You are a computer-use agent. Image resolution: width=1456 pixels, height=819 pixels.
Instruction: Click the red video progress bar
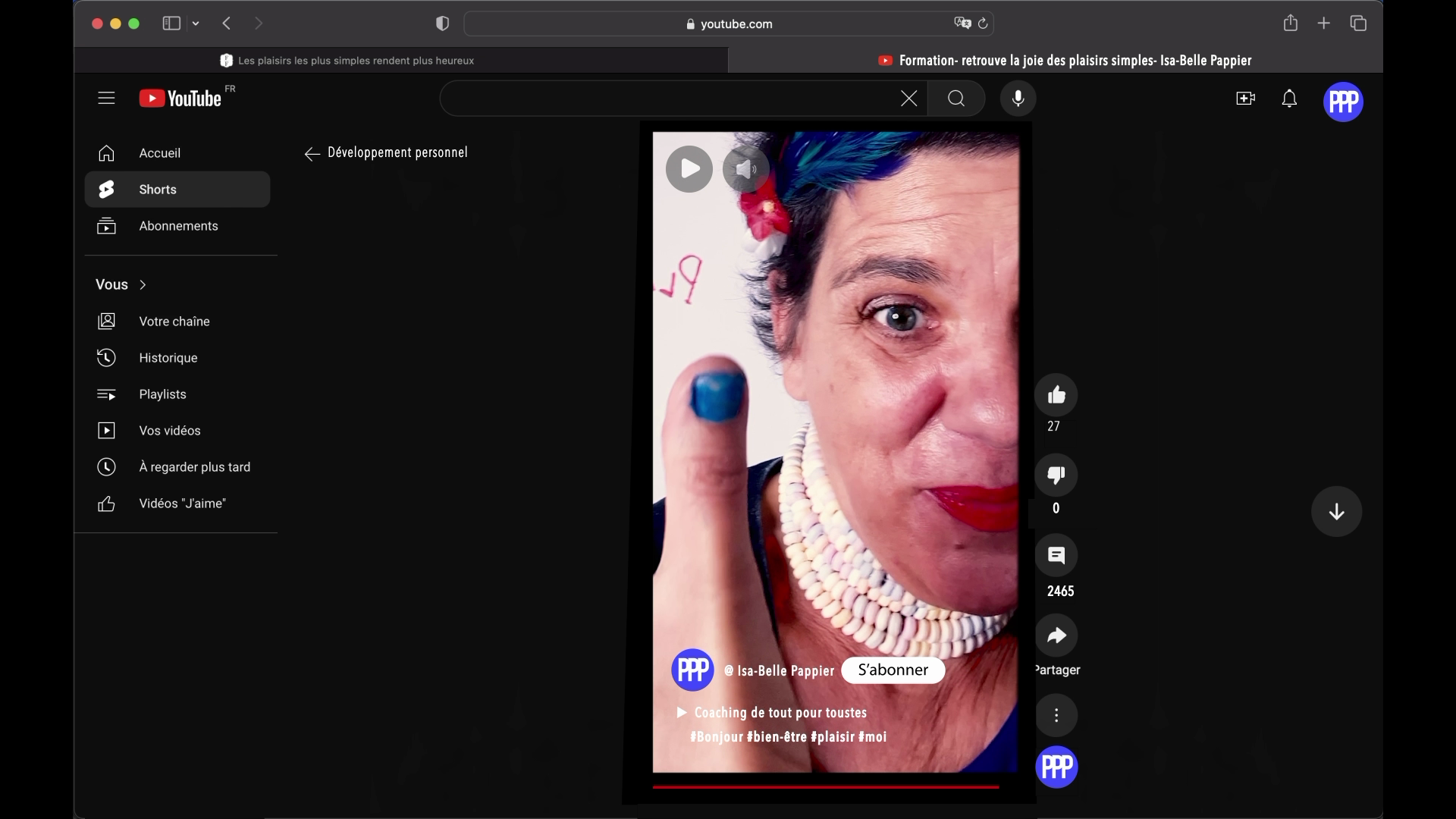pyautogui.click(x=825, y=787)
